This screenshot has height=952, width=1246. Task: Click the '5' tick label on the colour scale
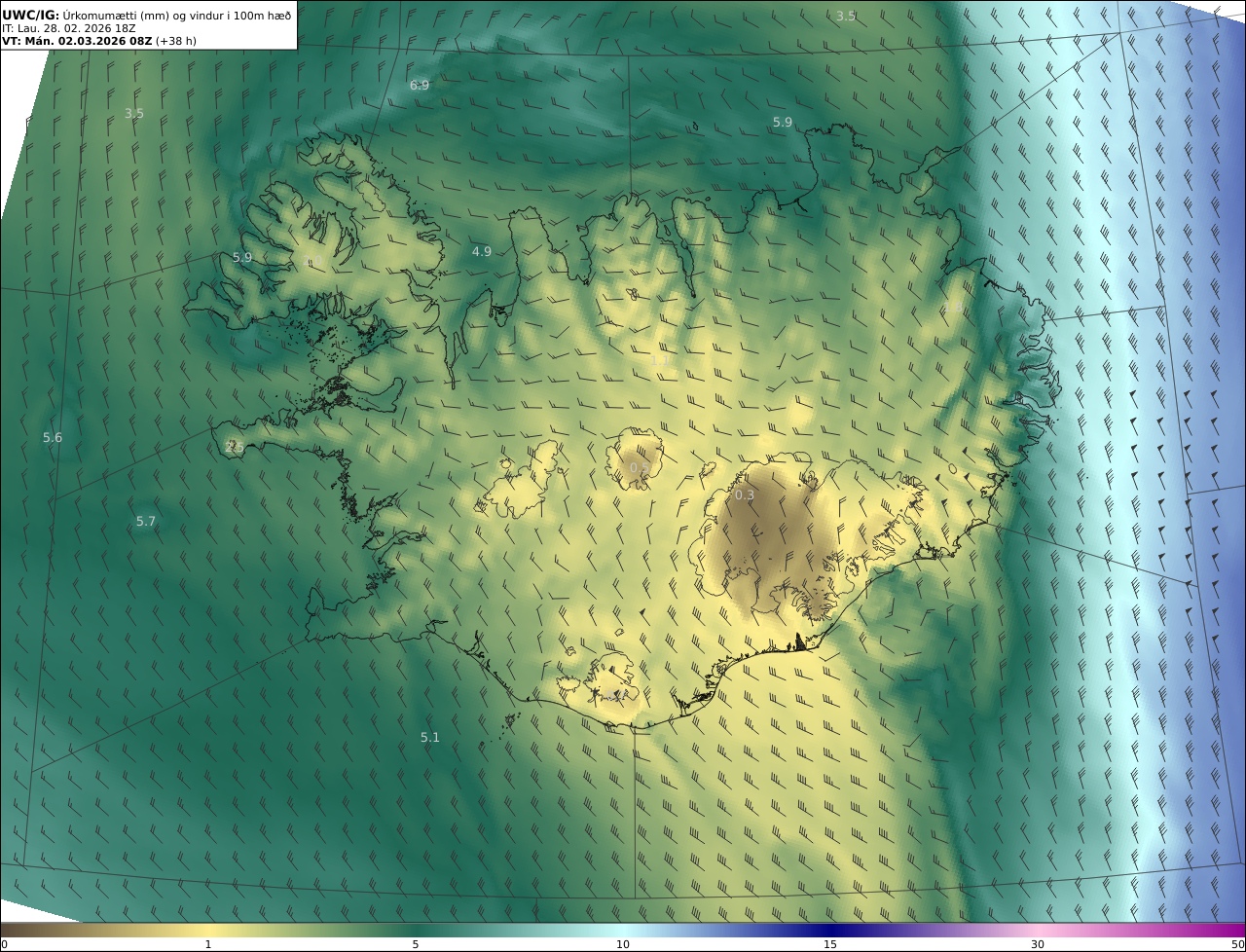click(x=416, y=944)
